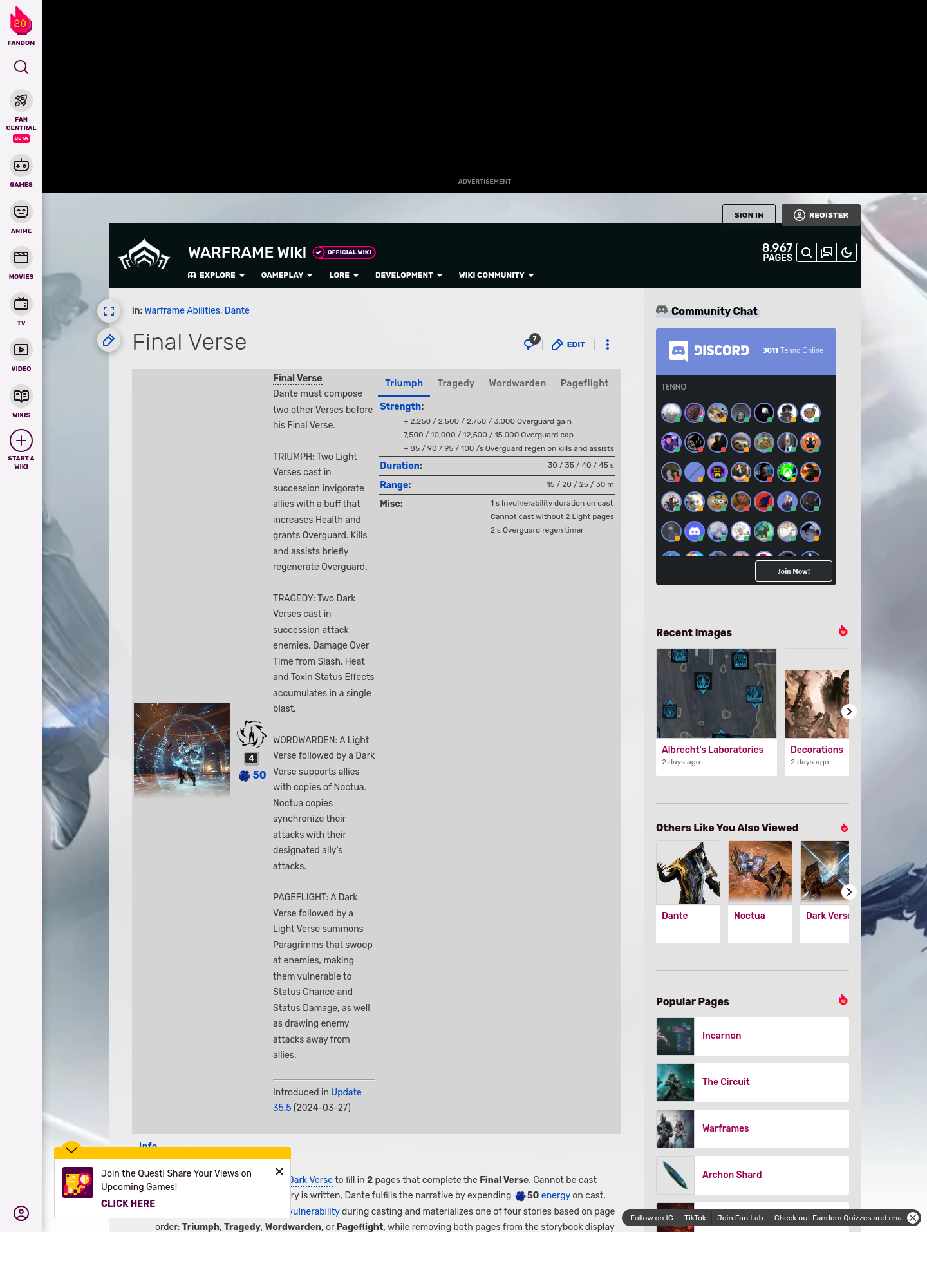Image resolution: width=927 pixels, height=1288 pixels.
Task: Click the Warframe lotus wiki logo
Action: (144, 254)
